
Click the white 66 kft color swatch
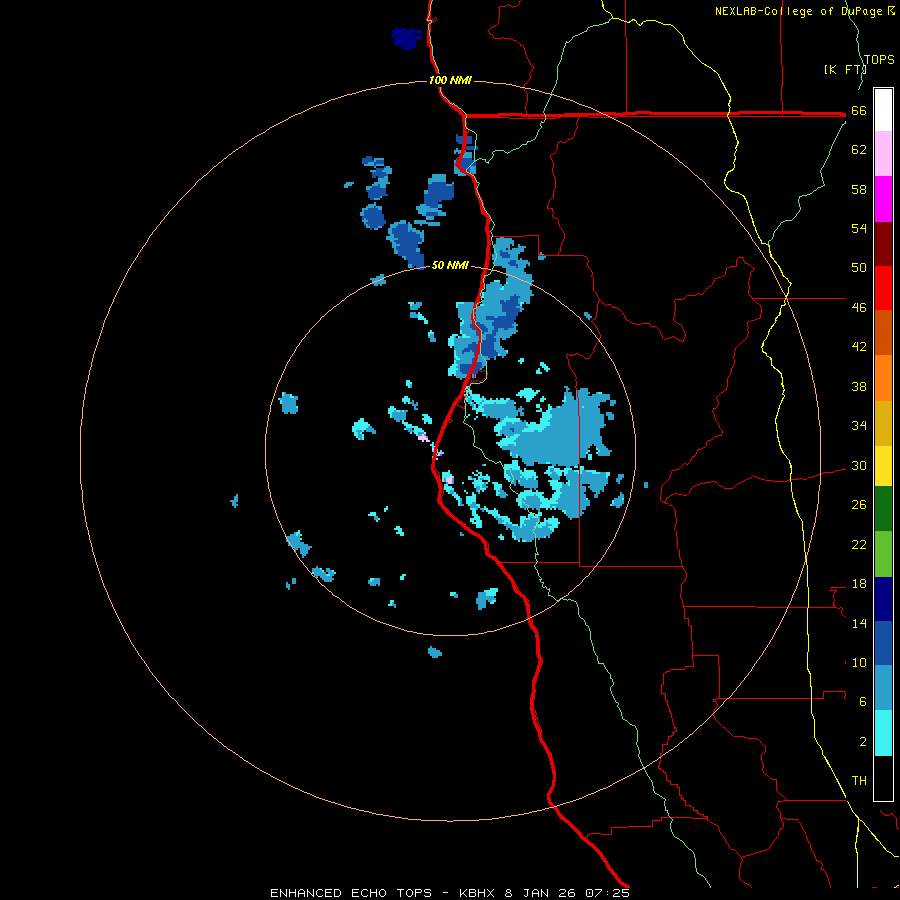pos(883,110)
